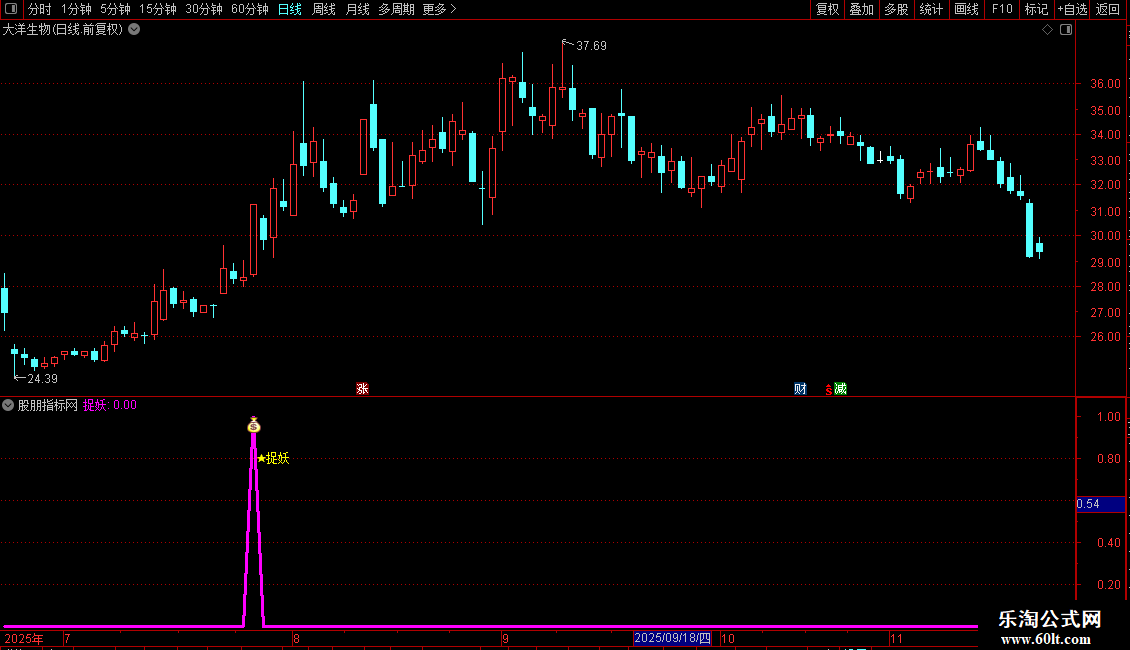Click the panel layout icon at top-left
Image resolution: width=1130 pixels, height=650 pixels.
(11, 9)
